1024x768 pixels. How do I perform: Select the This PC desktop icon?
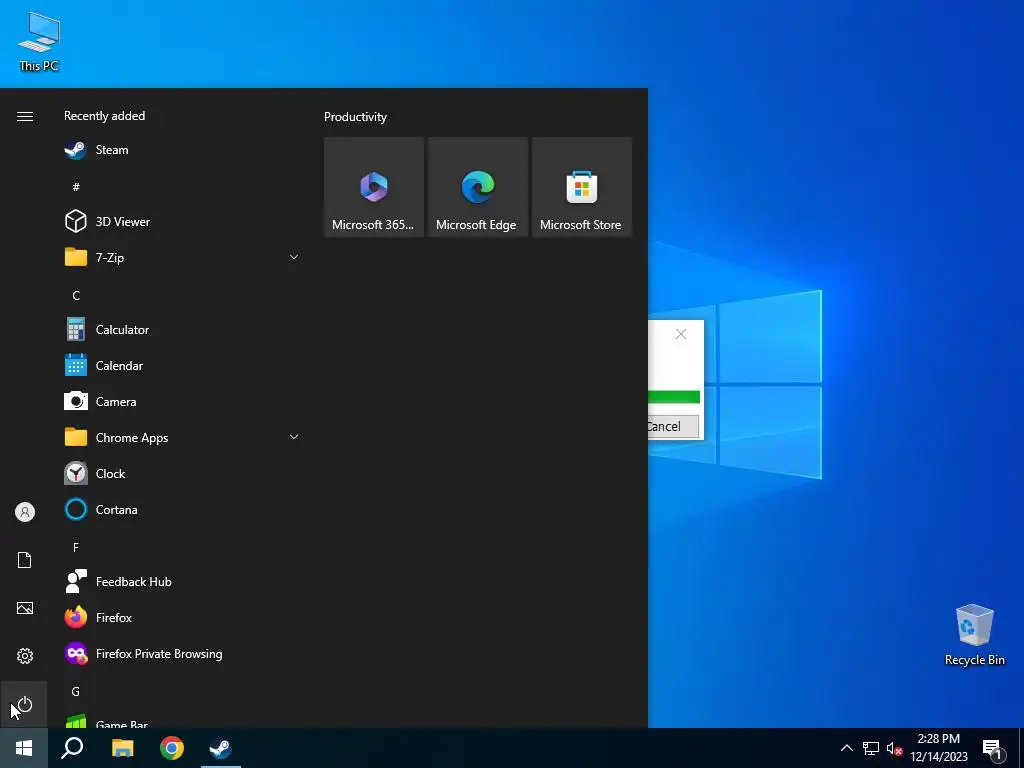(x=39, y=41)
